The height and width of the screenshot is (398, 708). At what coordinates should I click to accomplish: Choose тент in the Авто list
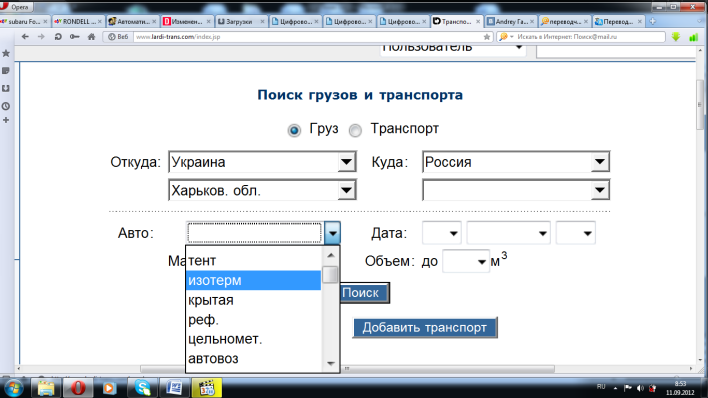(x=254, y=261)
